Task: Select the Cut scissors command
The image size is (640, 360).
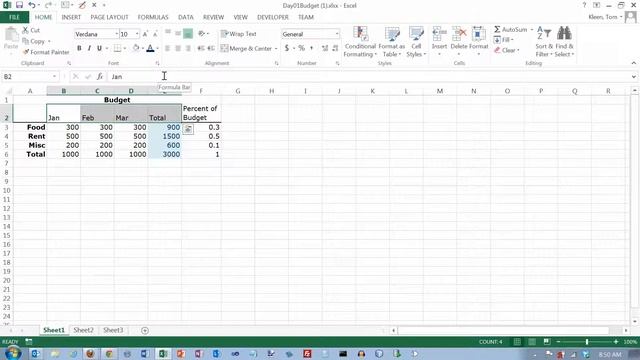Action: (31, 30)
